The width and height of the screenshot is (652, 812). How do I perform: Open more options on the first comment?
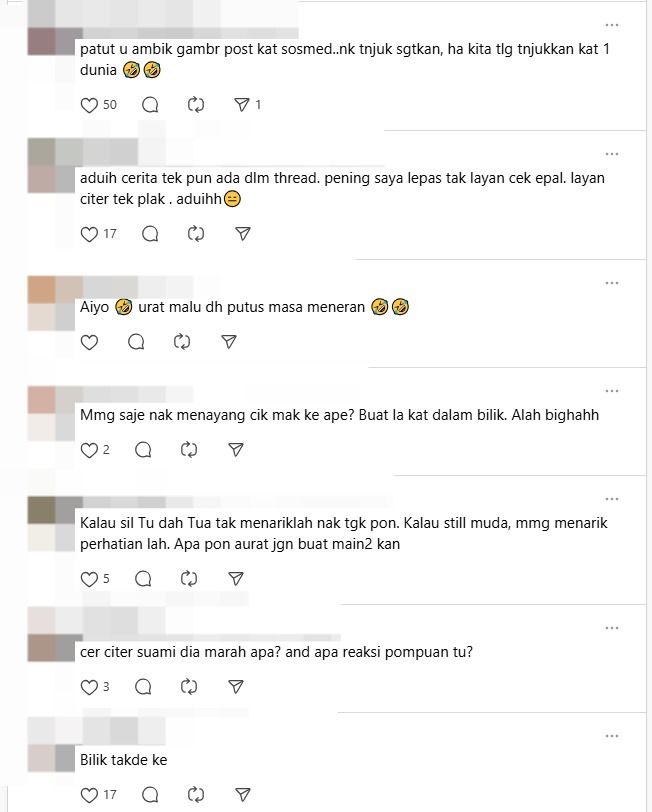pyautogui.click(x=612, y=25)
